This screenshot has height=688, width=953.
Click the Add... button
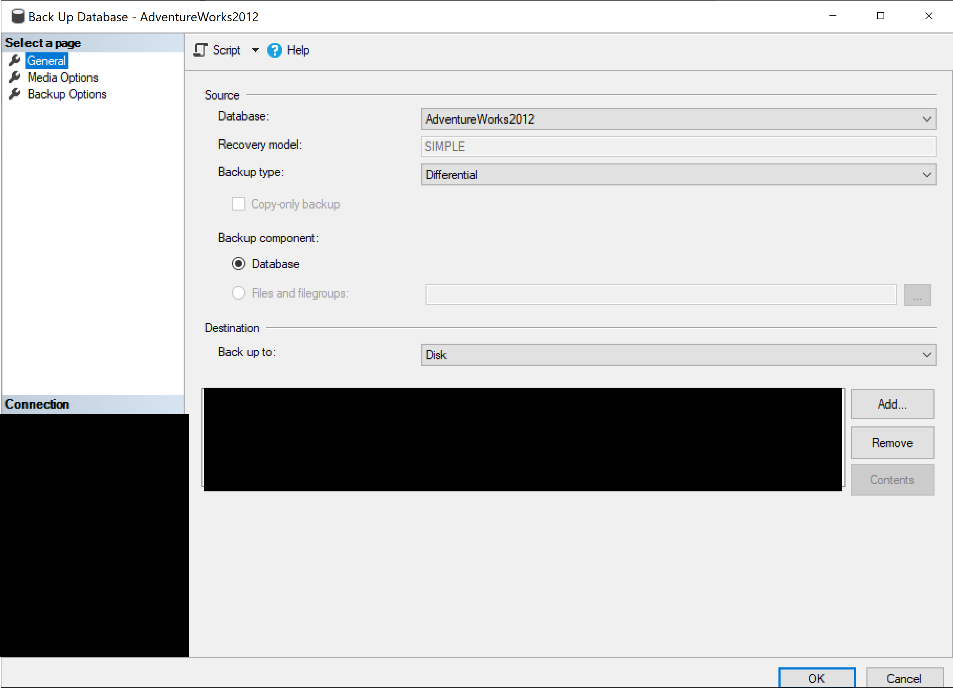892,404
